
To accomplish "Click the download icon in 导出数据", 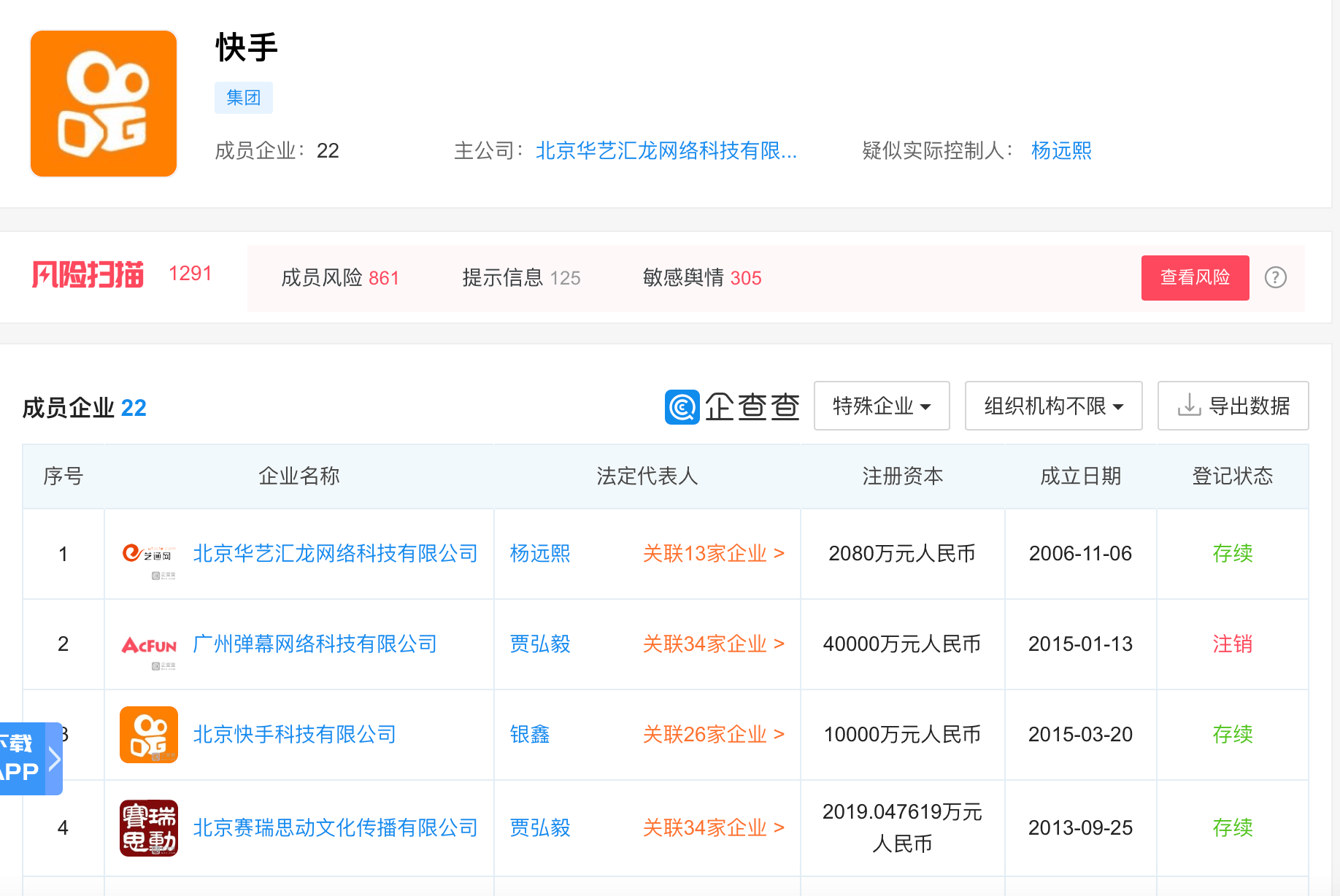I will coord(1189,405).
